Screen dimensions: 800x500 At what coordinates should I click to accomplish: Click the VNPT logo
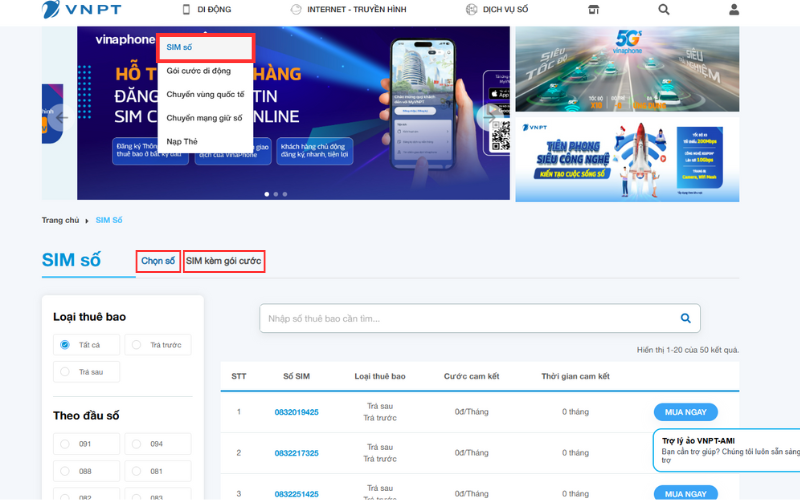pyautogui.click(x=82, y=9)
